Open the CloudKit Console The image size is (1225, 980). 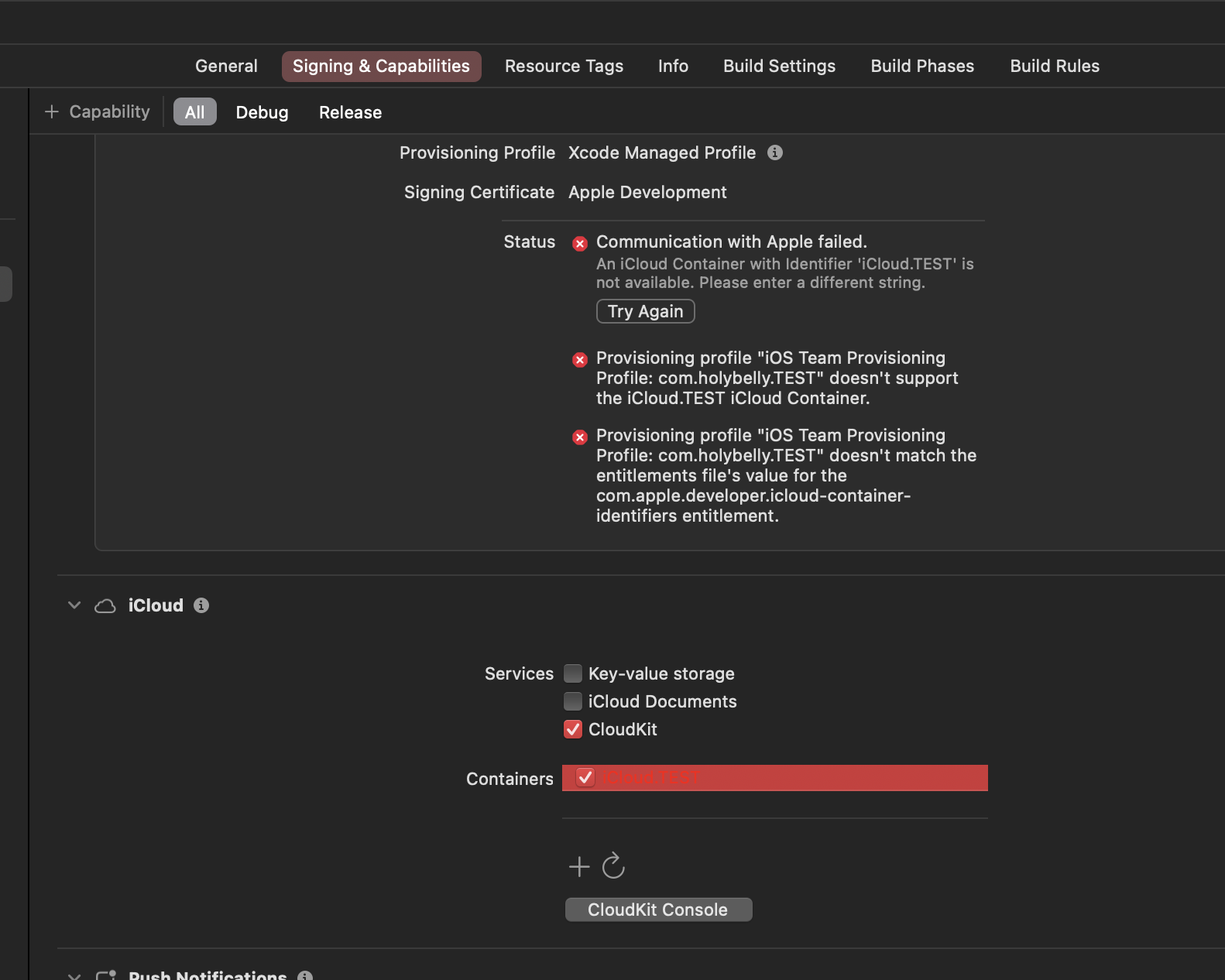click(658, 910)
